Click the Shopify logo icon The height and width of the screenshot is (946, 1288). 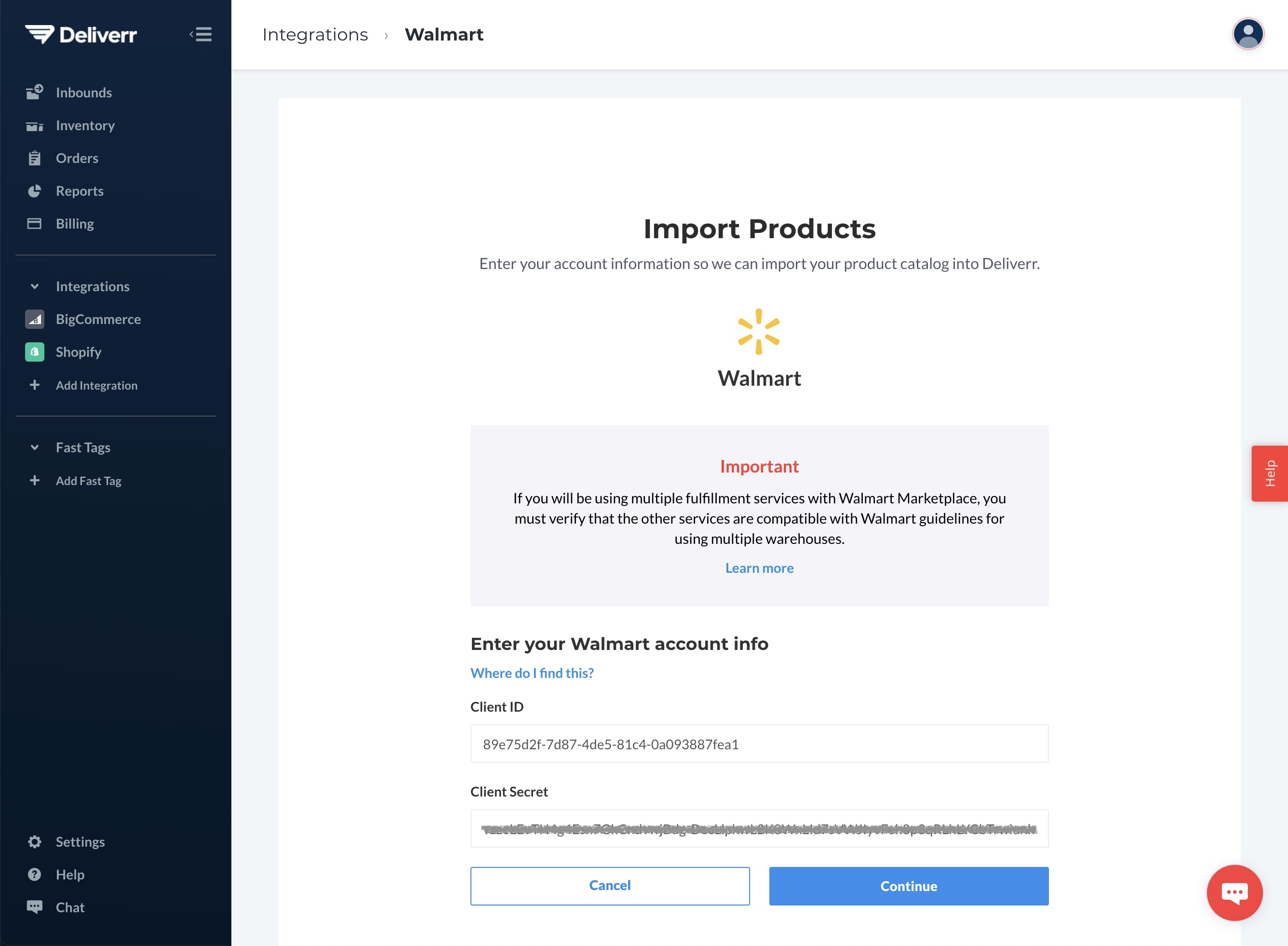(x=34, y=351)
